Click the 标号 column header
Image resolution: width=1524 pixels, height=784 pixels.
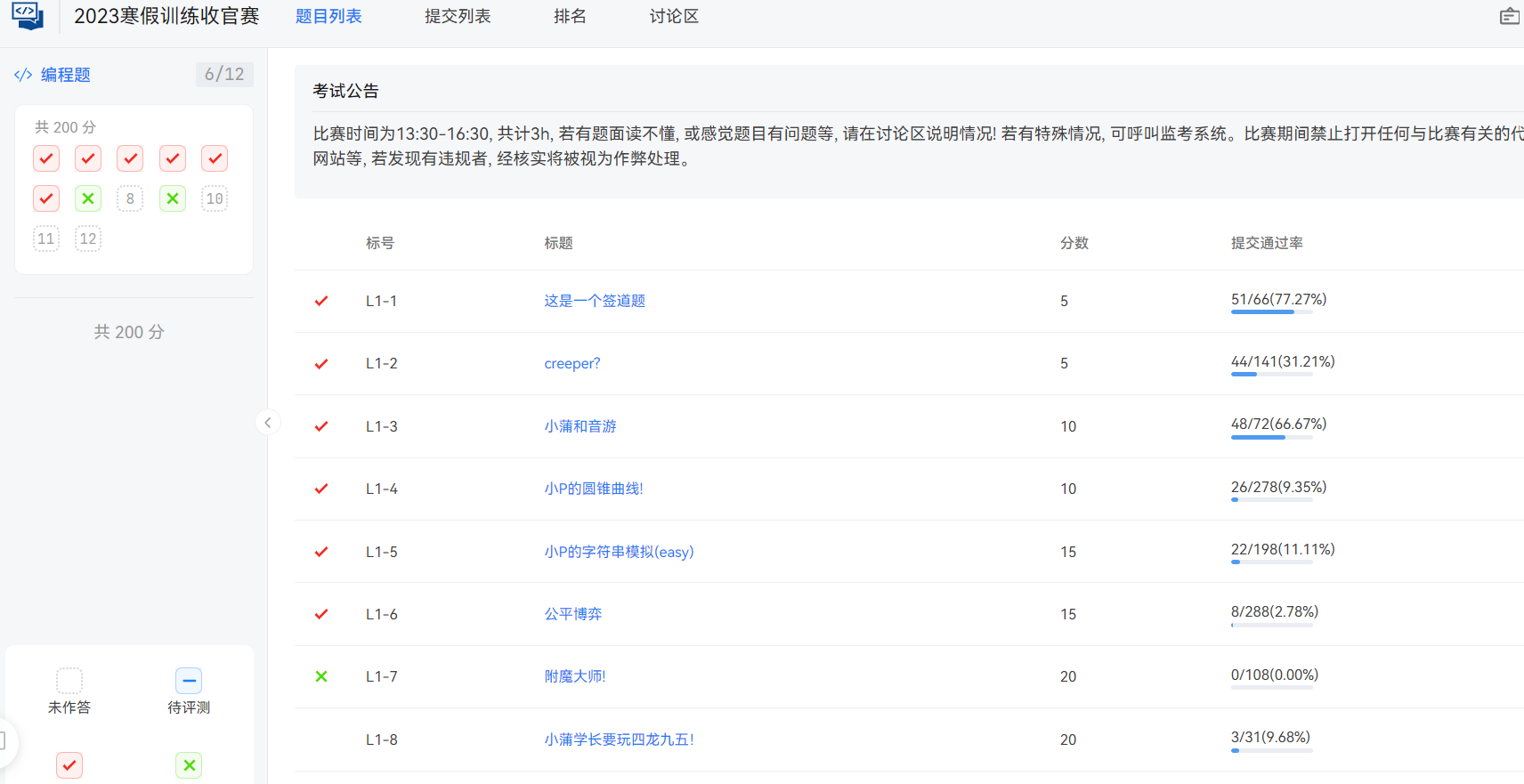tap(380, 243)
